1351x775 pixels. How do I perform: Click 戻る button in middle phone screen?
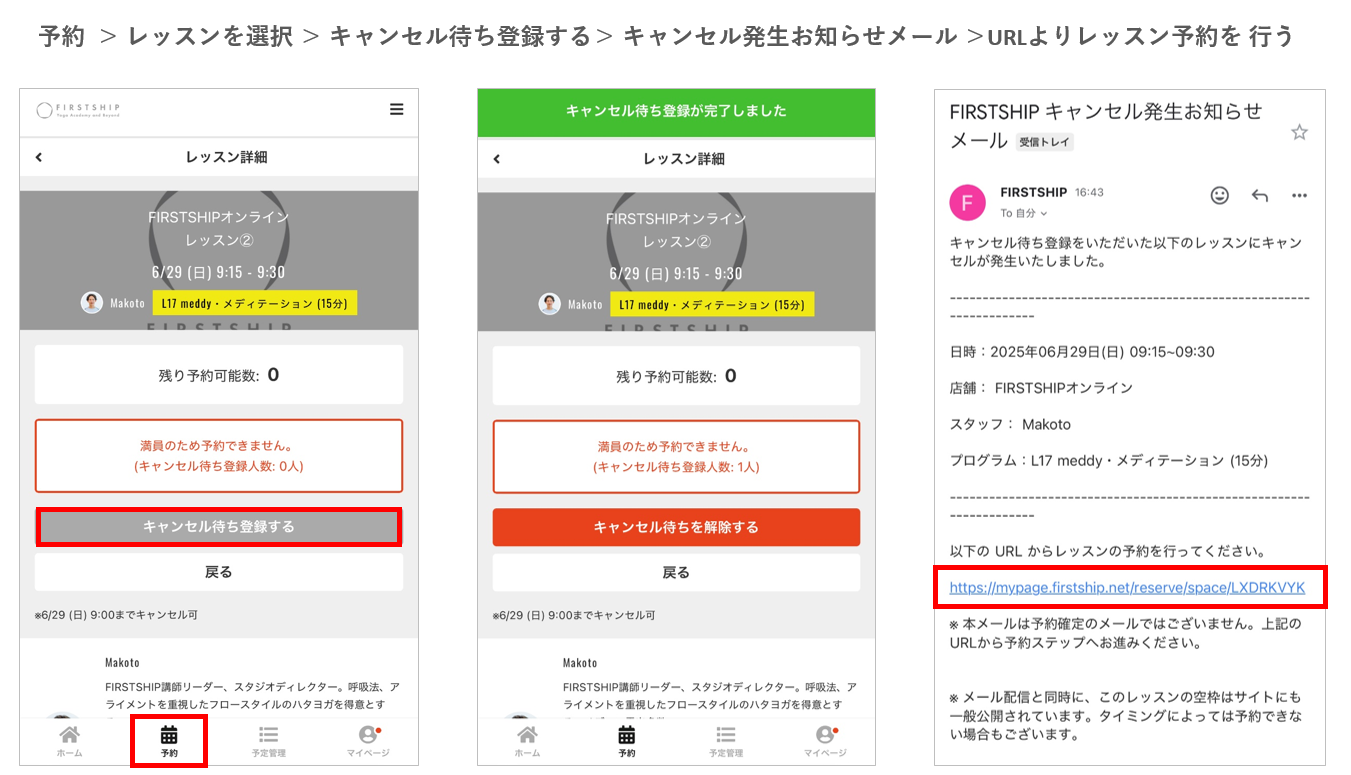click(x=676, y=572)
